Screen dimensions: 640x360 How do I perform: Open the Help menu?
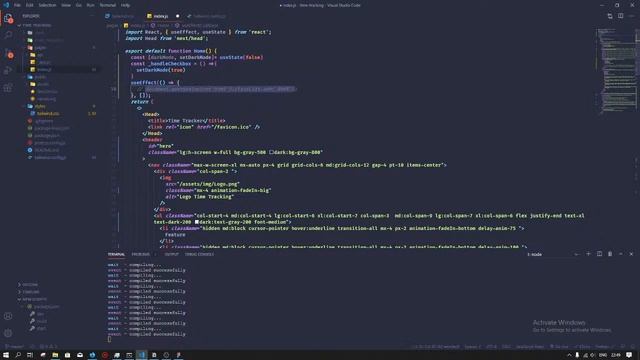(x=125, y=5)
